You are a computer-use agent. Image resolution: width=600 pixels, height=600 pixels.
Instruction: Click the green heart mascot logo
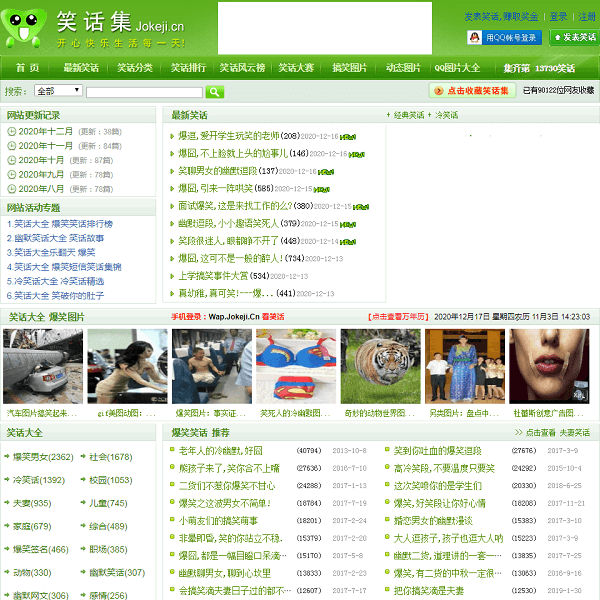(x=24, y=28)
